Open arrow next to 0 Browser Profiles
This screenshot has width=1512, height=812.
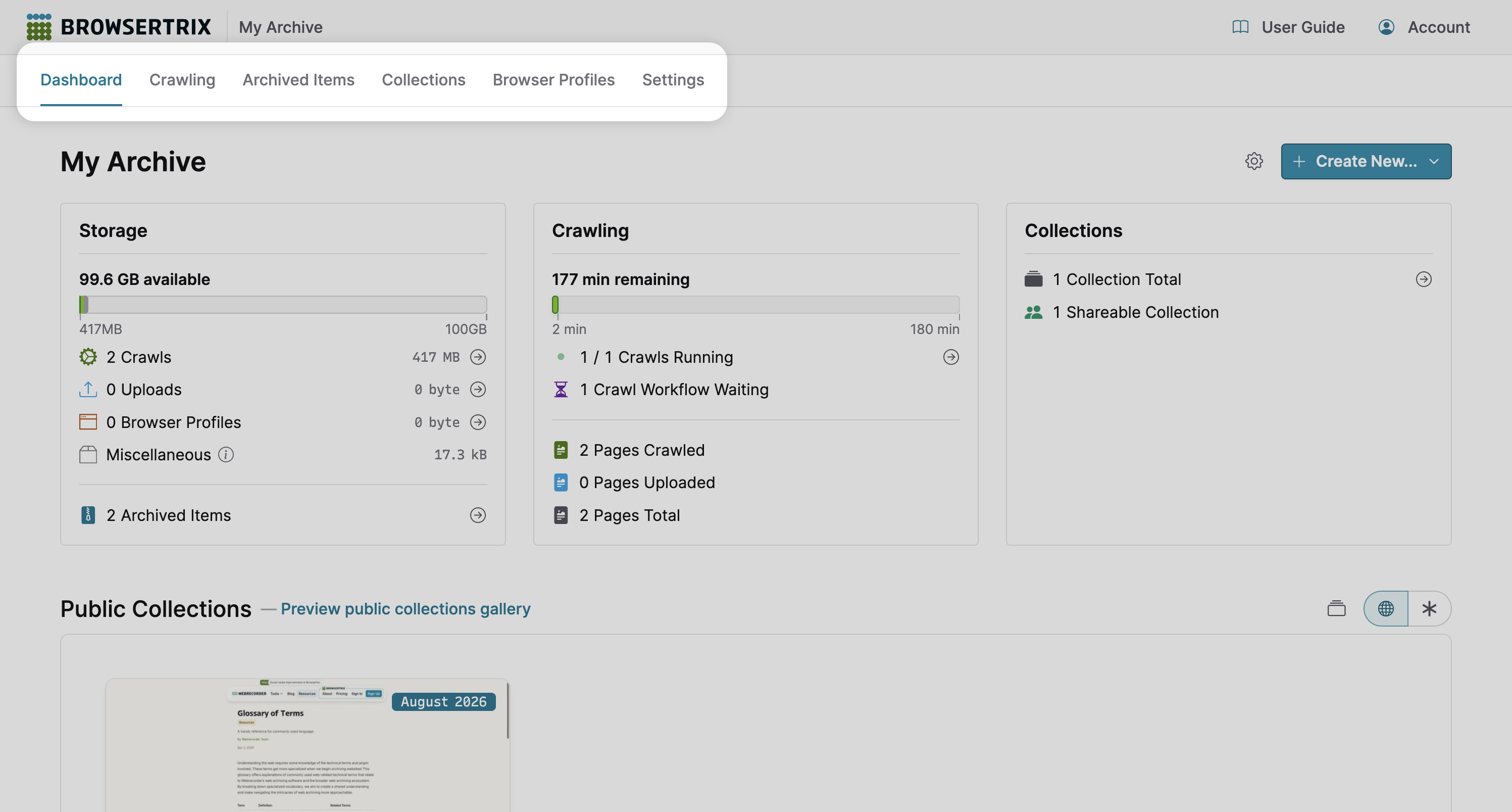[x=478, y=422]
